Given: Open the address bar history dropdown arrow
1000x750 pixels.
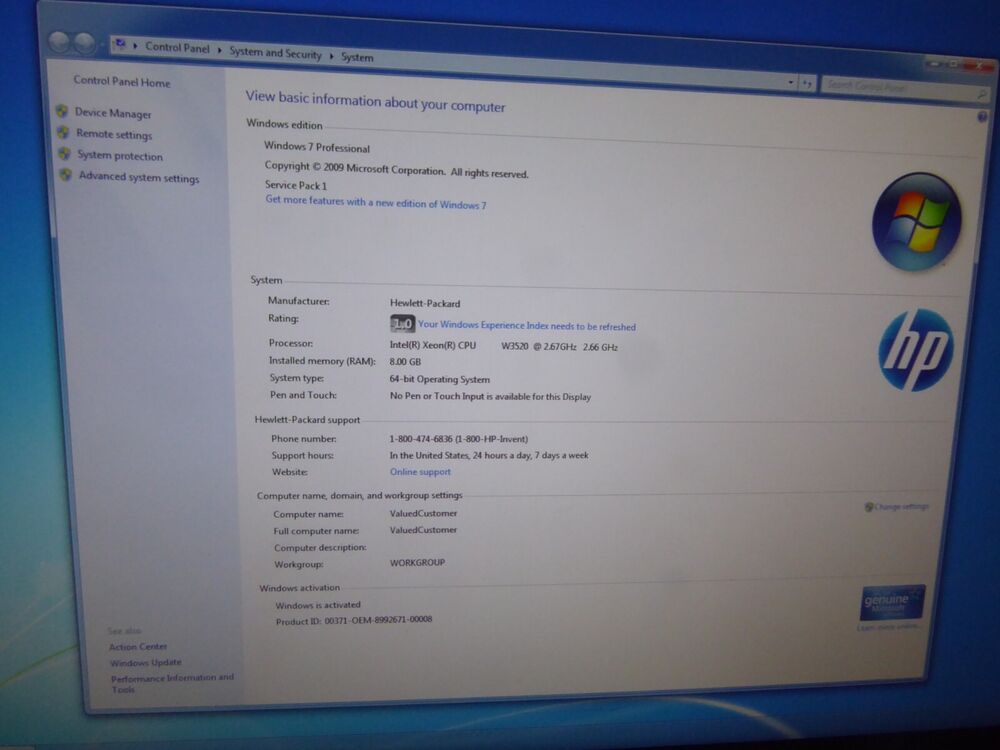Looking at the screenshot, I should (x=791, y=82).
